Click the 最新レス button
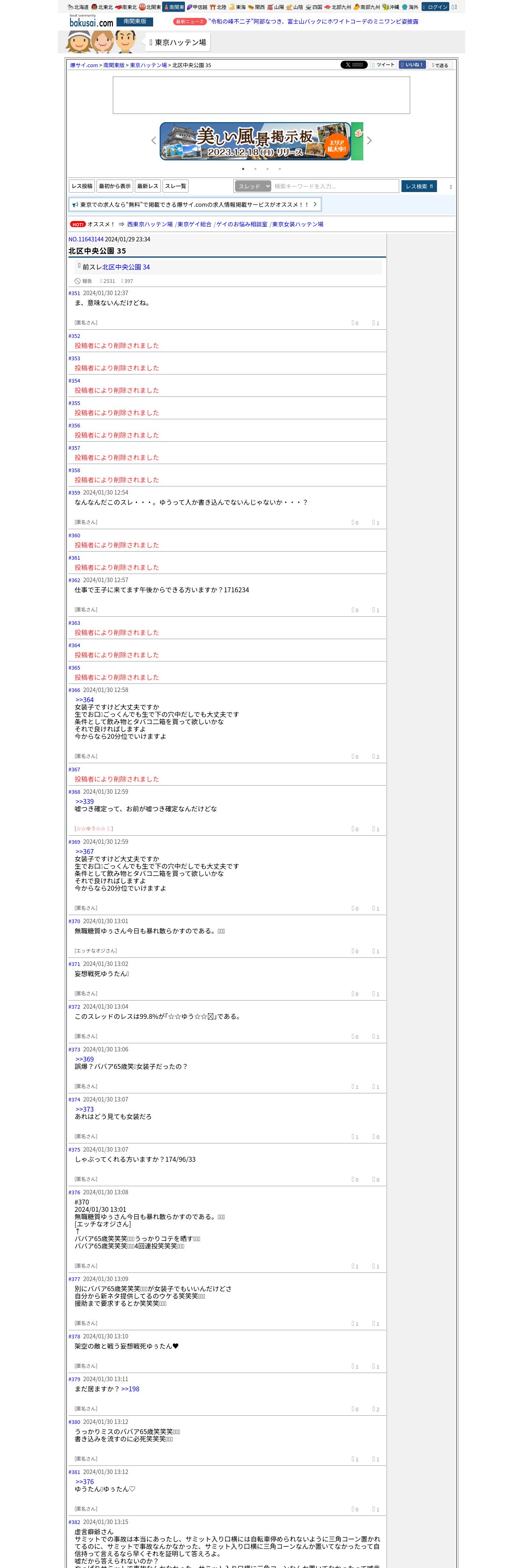 147,186
